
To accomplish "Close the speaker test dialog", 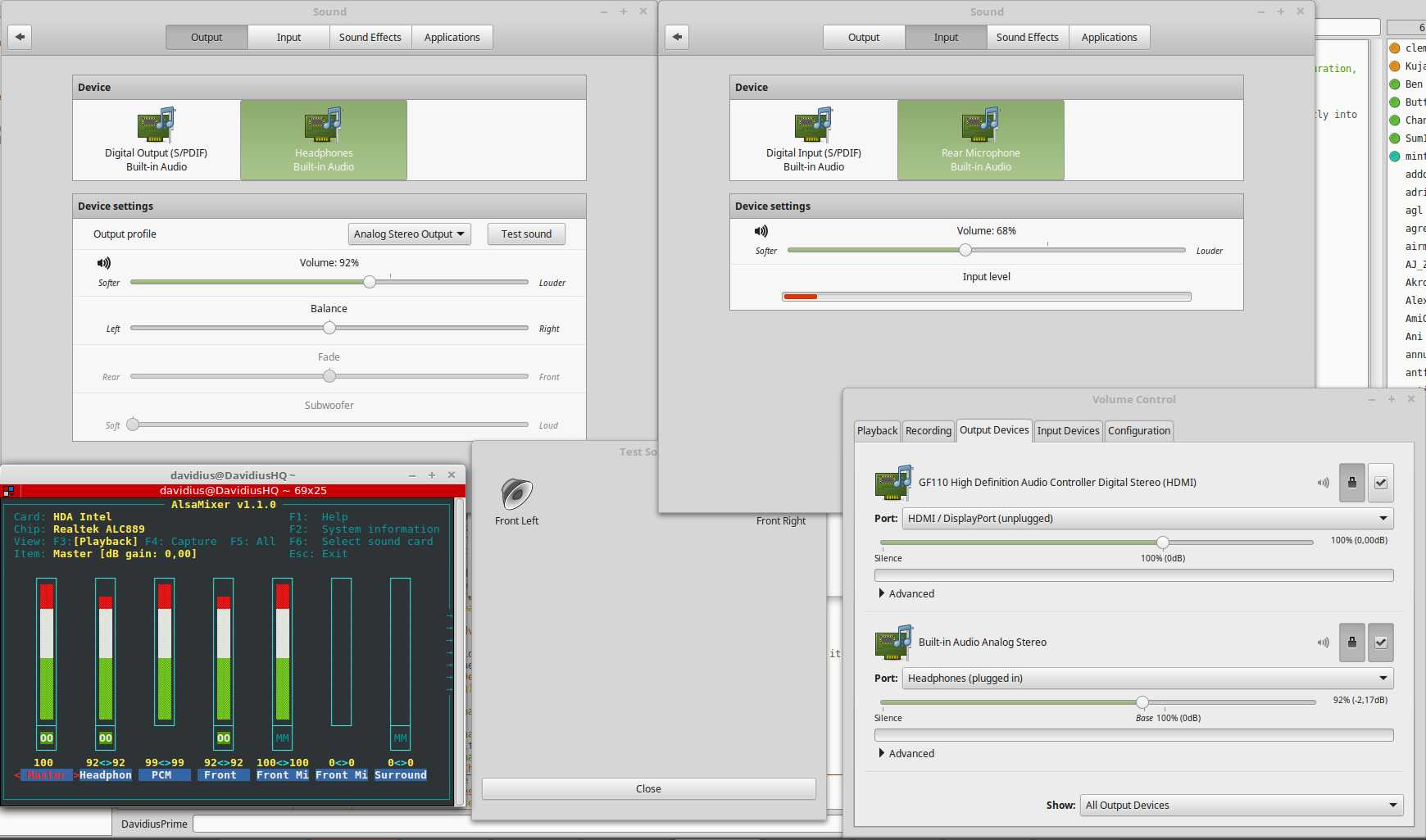I will 648,788.
